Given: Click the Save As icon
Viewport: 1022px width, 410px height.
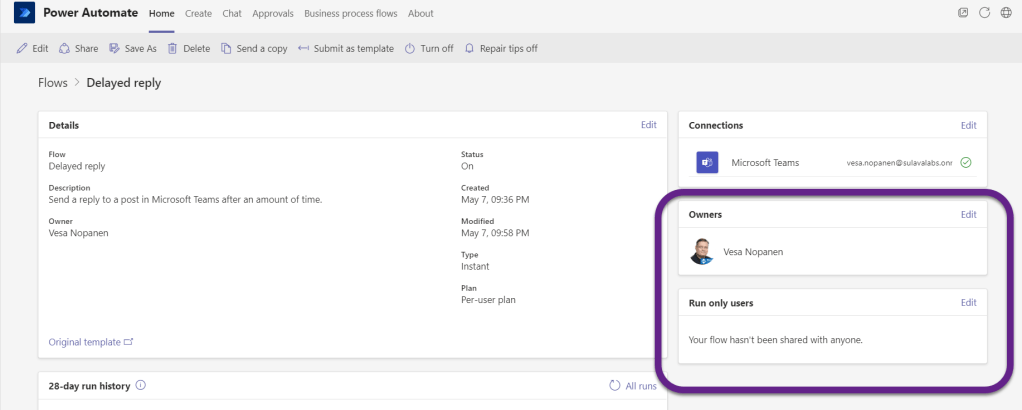Looking at the screenshot, I should (115, 48).
